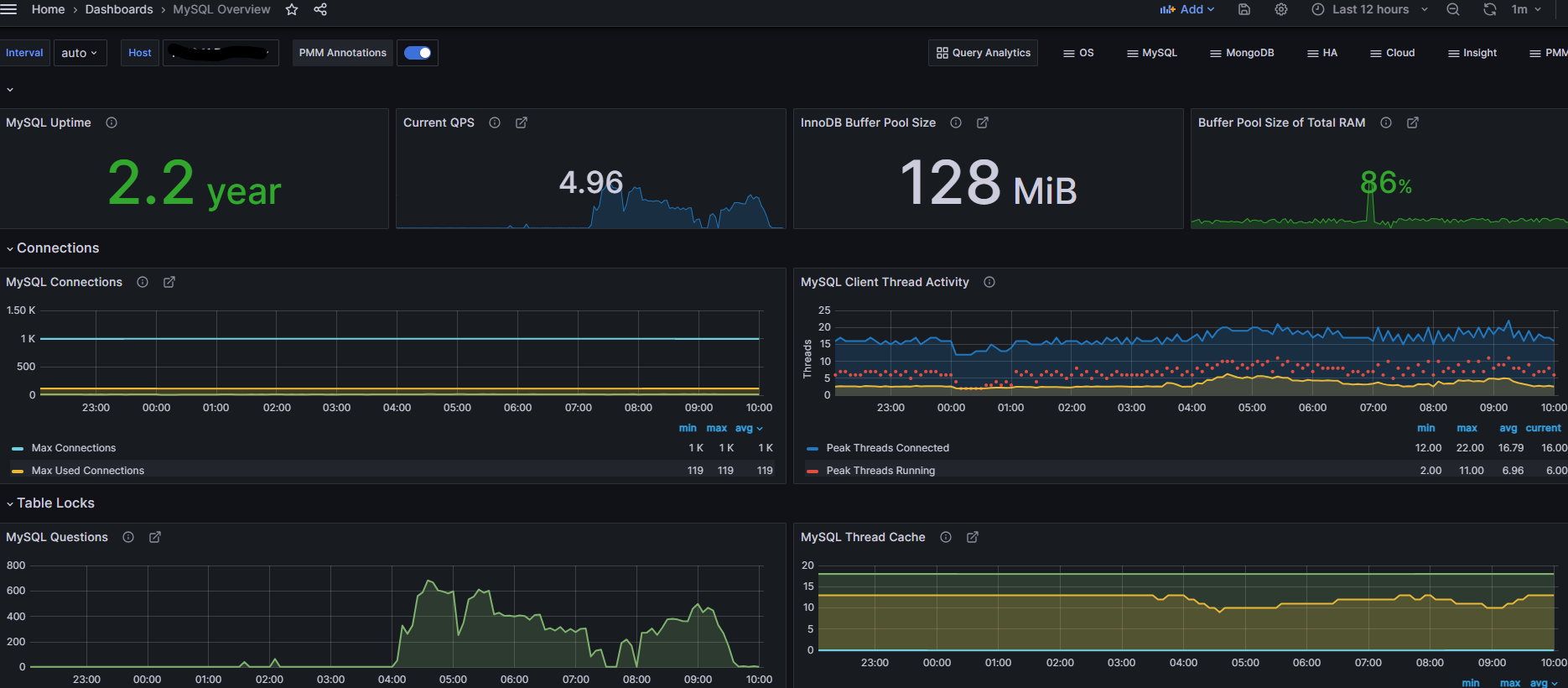Open Query Analytics
This screenshot has height=688, width=1568.
point(983,53)
